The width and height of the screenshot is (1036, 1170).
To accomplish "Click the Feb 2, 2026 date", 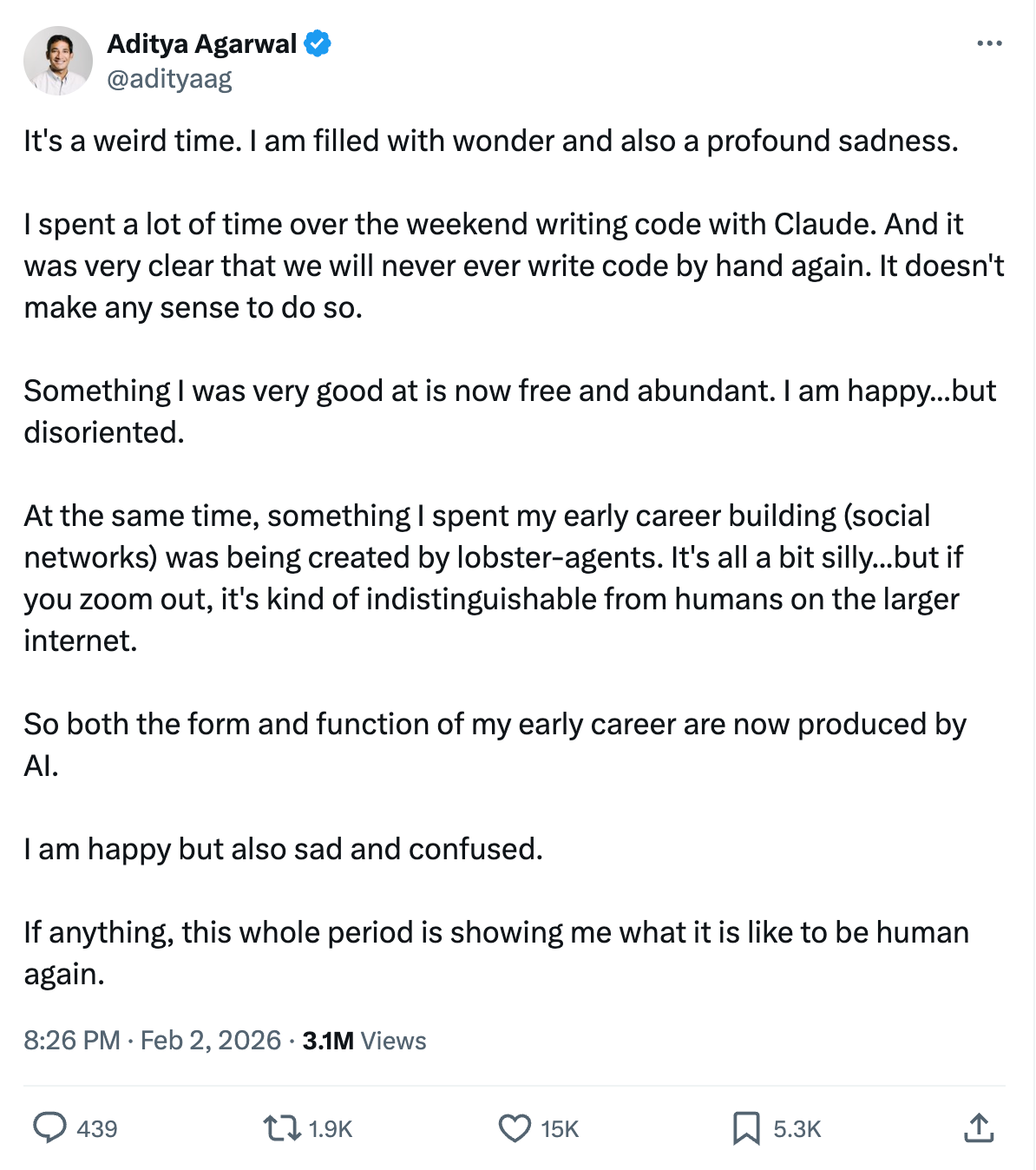I will point(211,1040).
